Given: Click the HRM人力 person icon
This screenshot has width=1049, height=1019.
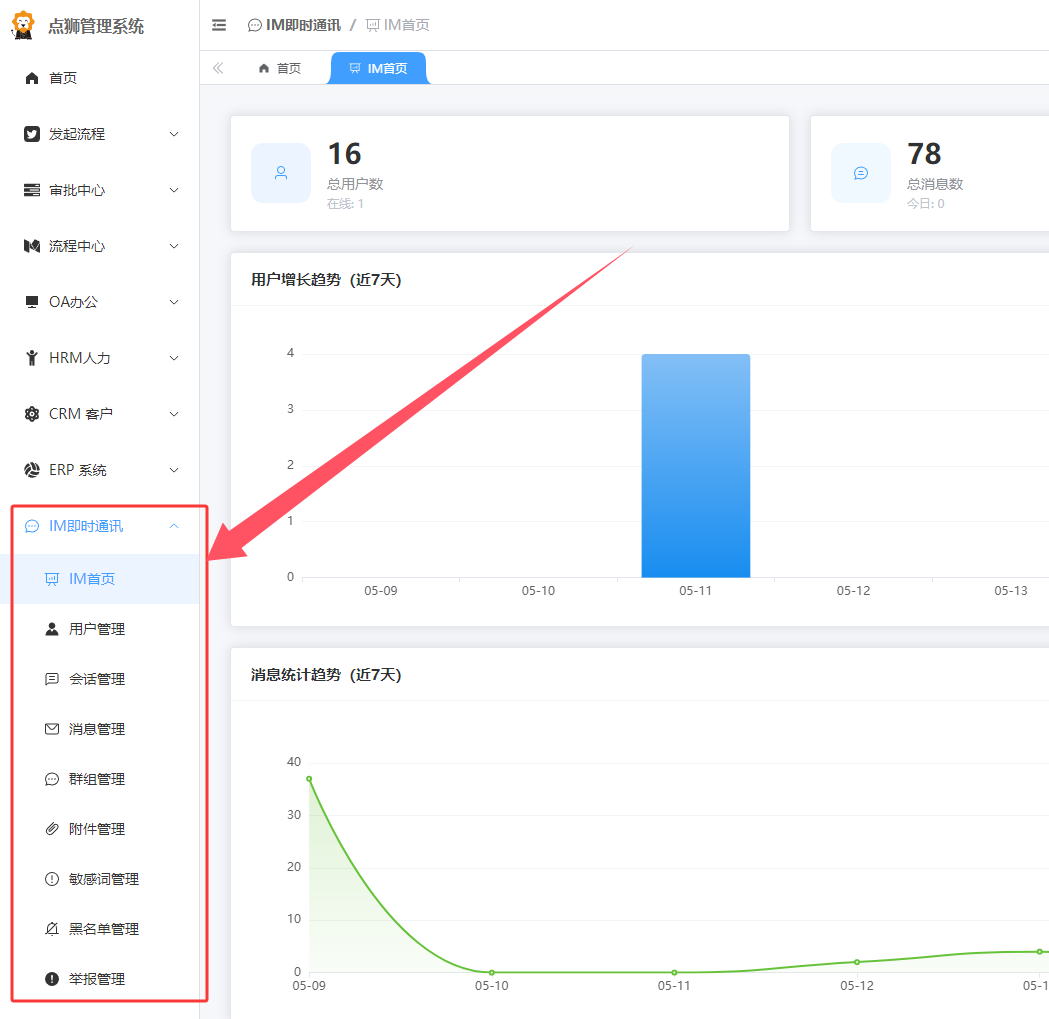Looking at the screenshot, I should [31, 358].
